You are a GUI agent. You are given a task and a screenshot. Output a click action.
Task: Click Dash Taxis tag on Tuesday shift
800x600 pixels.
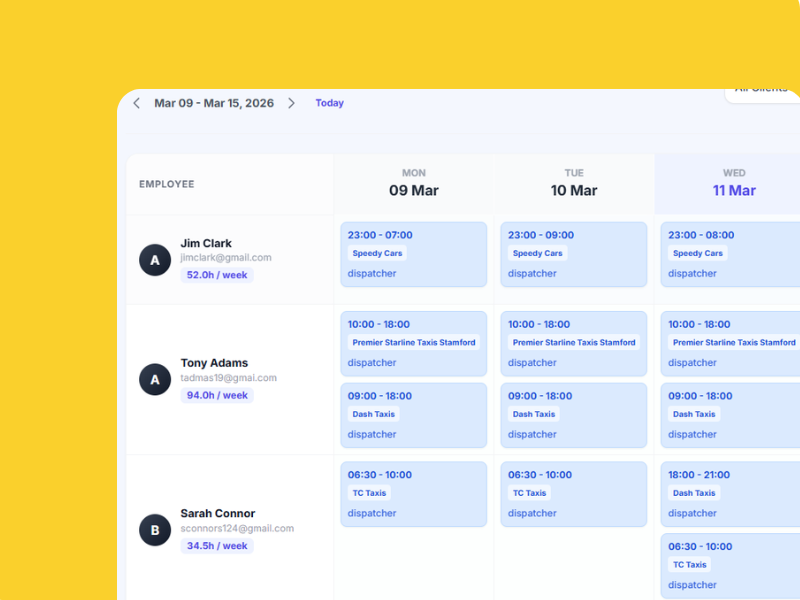coord(534,414)
